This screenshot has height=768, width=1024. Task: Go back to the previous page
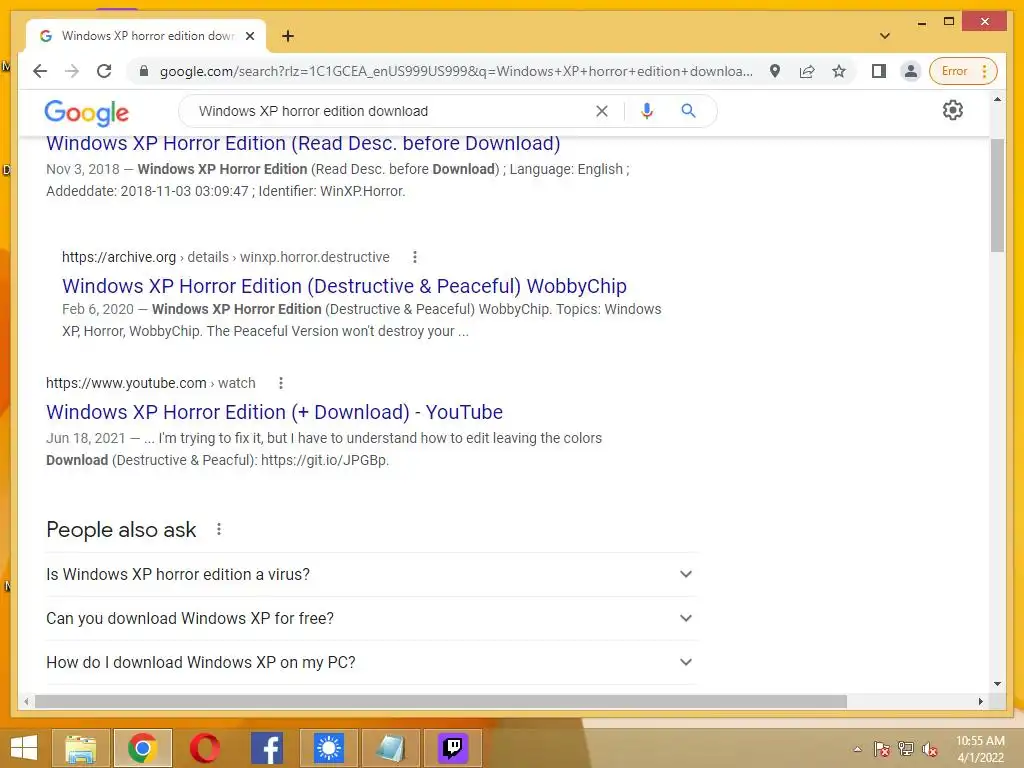tap(40, 71)
